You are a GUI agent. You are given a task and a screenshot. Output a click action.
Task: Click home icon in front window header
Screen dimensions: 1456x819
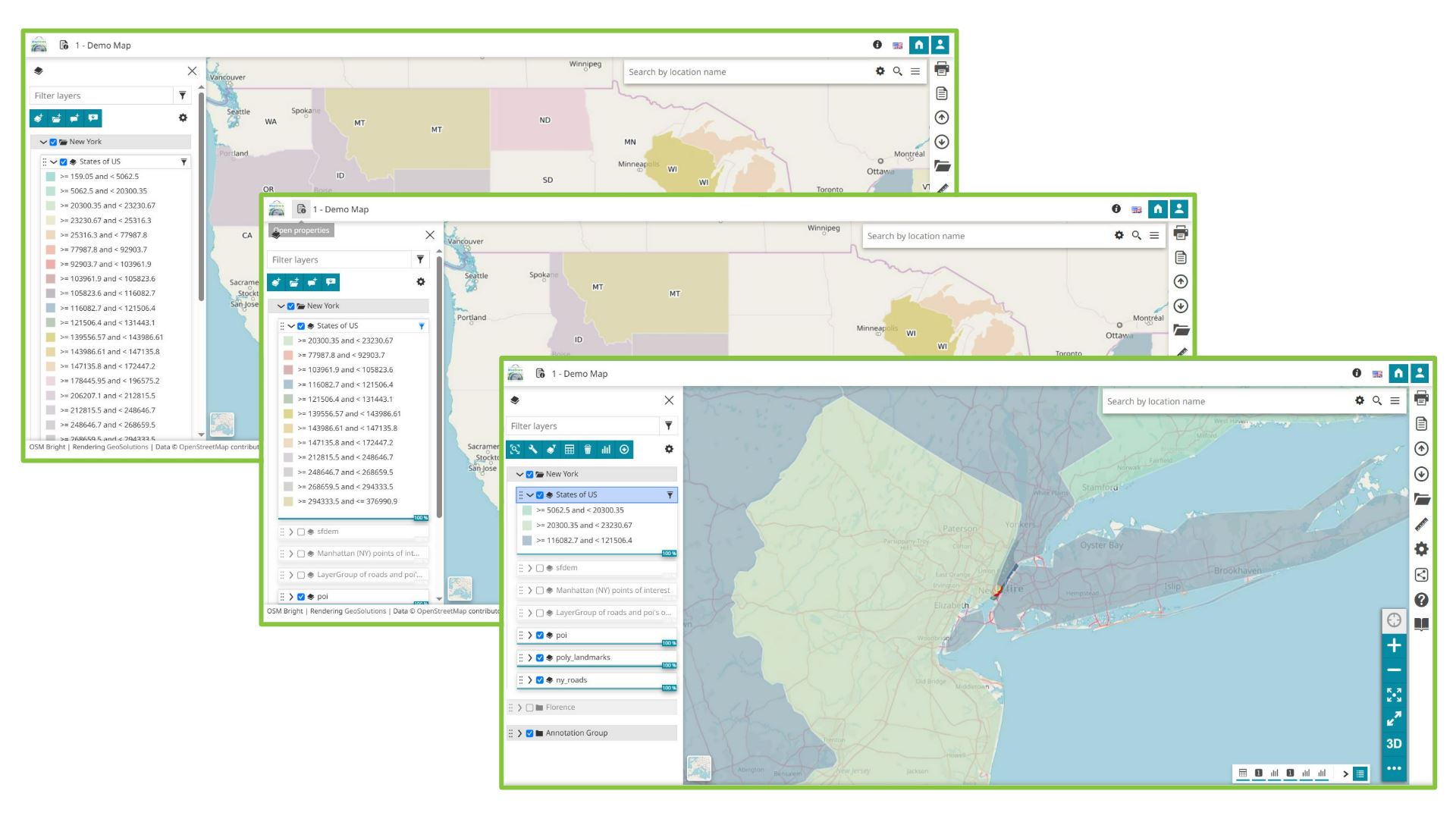(x=1398, y=373)
